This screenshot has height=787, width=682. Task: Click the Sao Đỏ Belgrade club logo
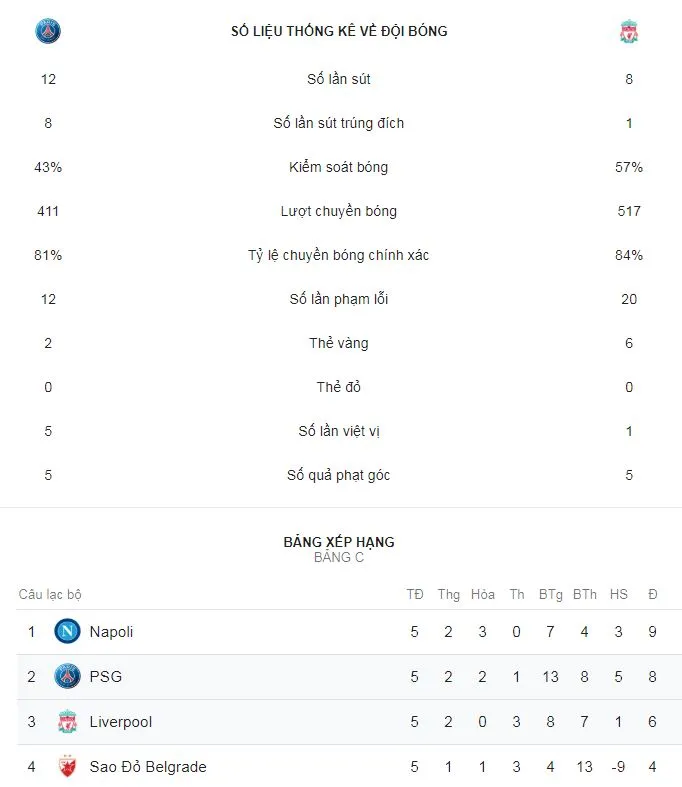(x=67, y=767)
